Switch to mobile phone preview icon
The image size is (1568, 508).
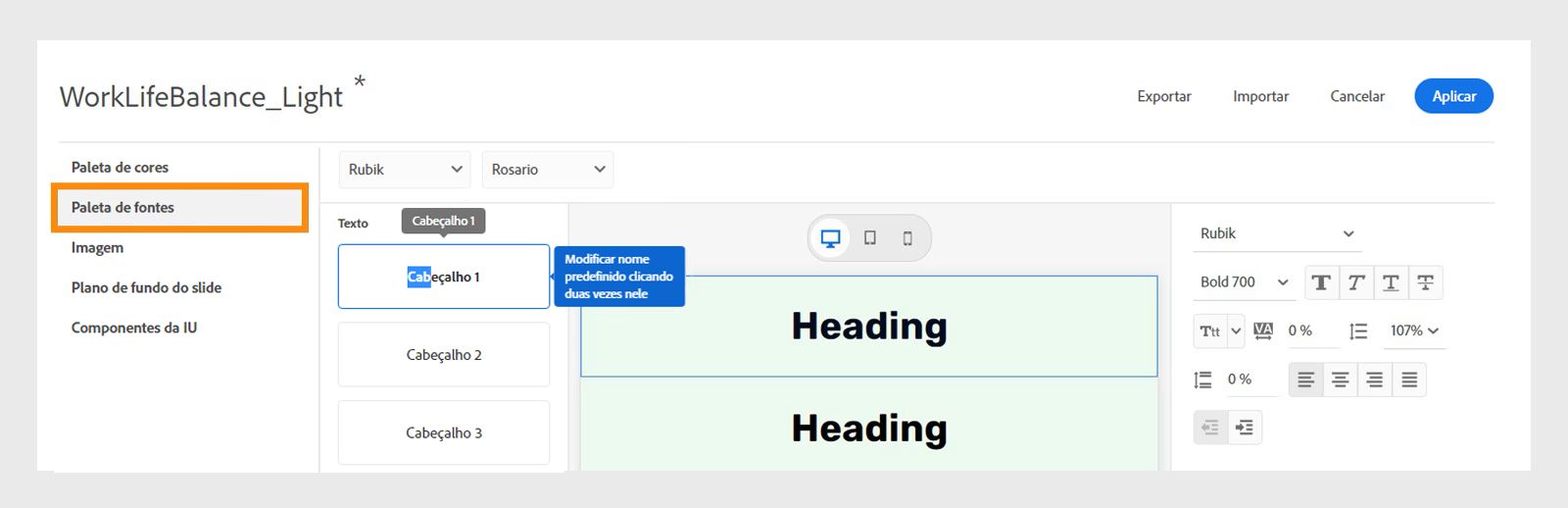tap(907, 238)
